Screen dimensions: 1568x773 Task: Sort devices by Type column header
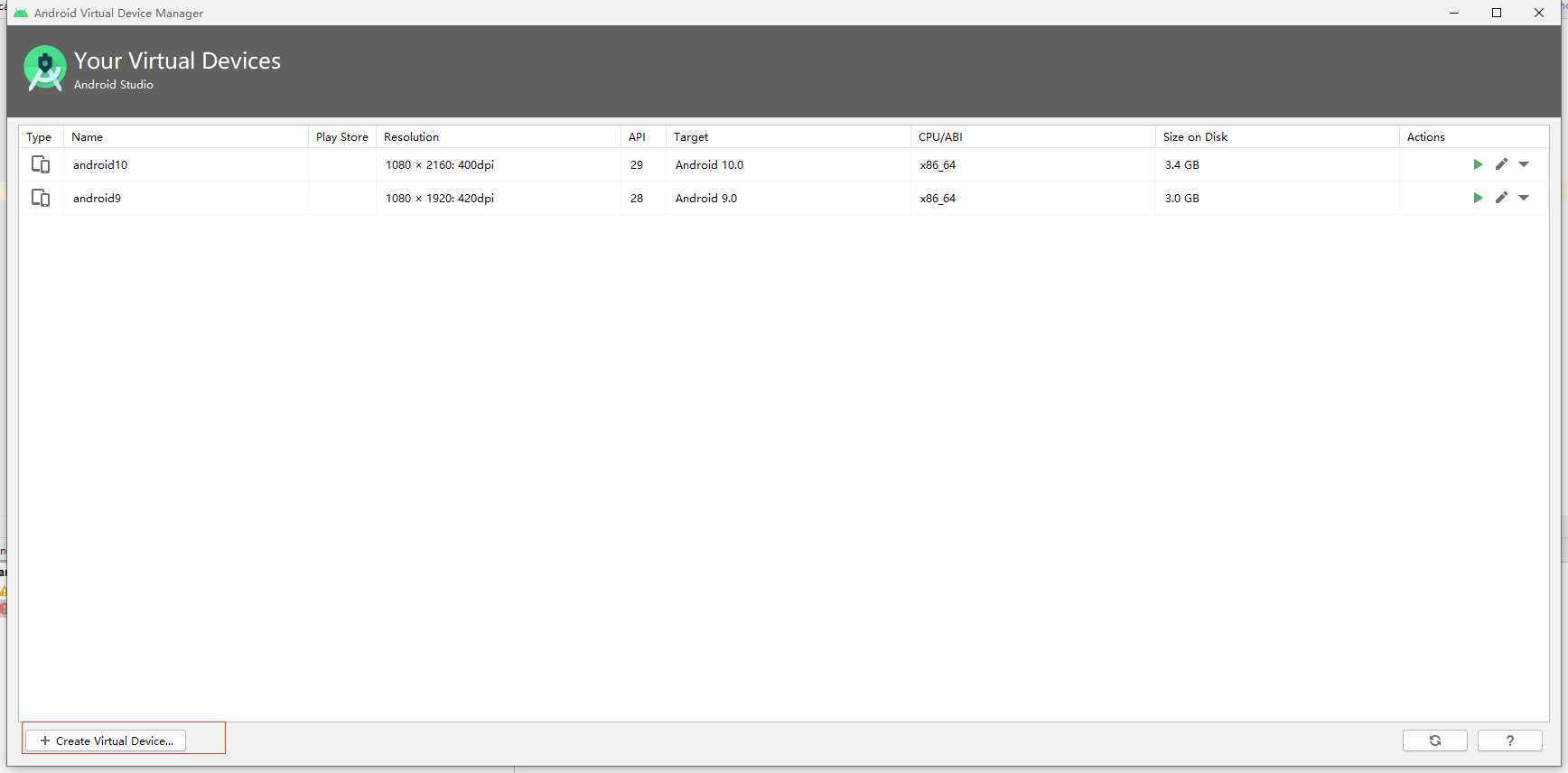pyautogui.click(x=39, y=136)
